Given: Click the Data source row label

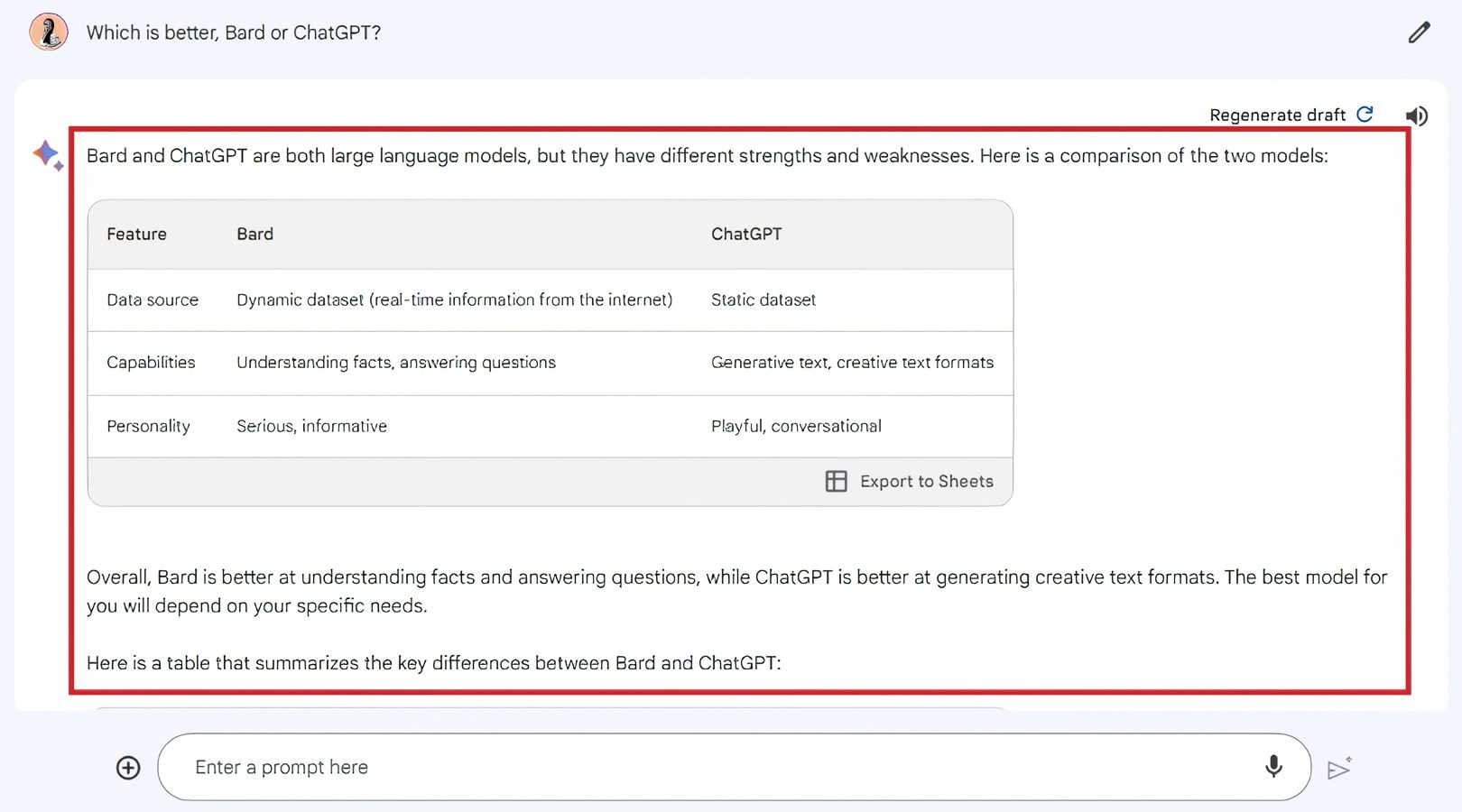Looking at the screenshot, I should tap(153, 300).
